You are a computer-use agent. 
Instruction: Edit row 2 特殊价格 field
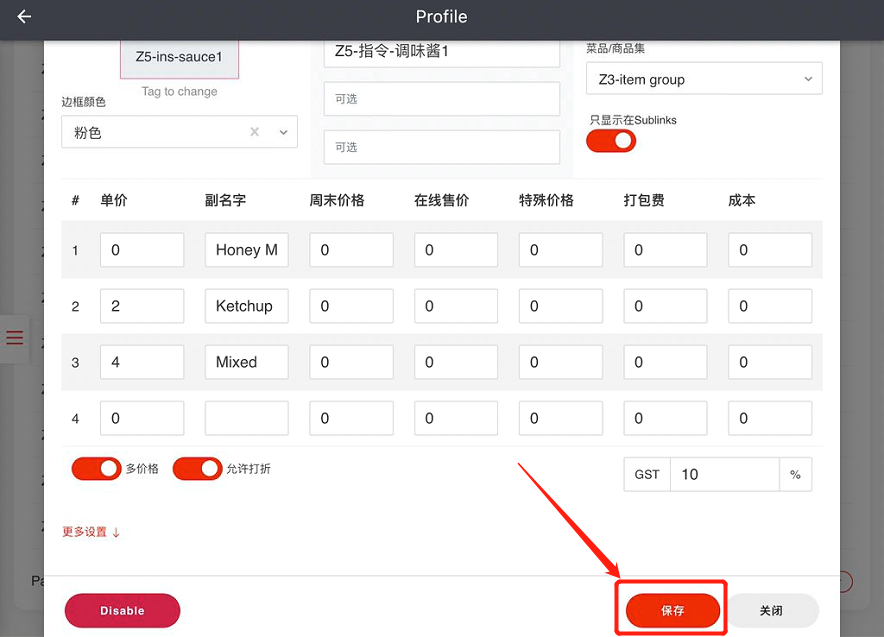[x=561, y=306]
